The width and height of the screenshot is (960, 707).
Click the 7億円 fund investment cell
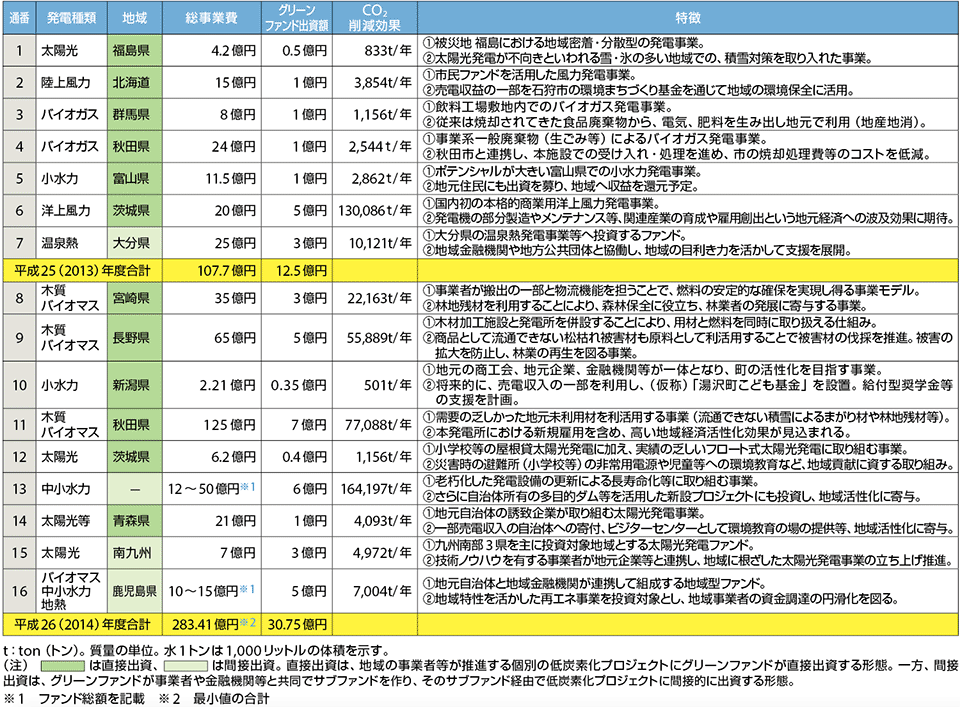pos(297,425)
